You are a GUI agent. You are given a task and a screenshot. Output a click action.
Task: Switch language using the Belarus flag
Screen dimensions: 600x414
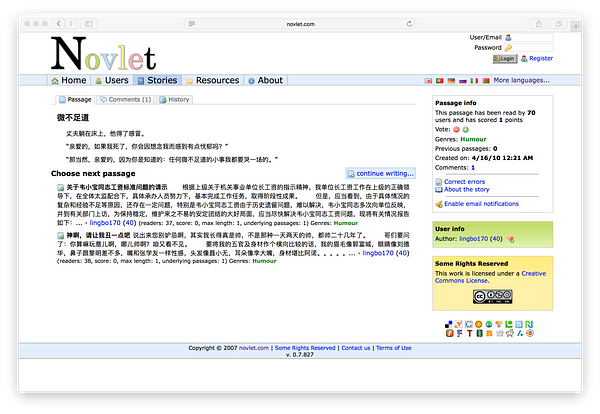coord(486,81)
